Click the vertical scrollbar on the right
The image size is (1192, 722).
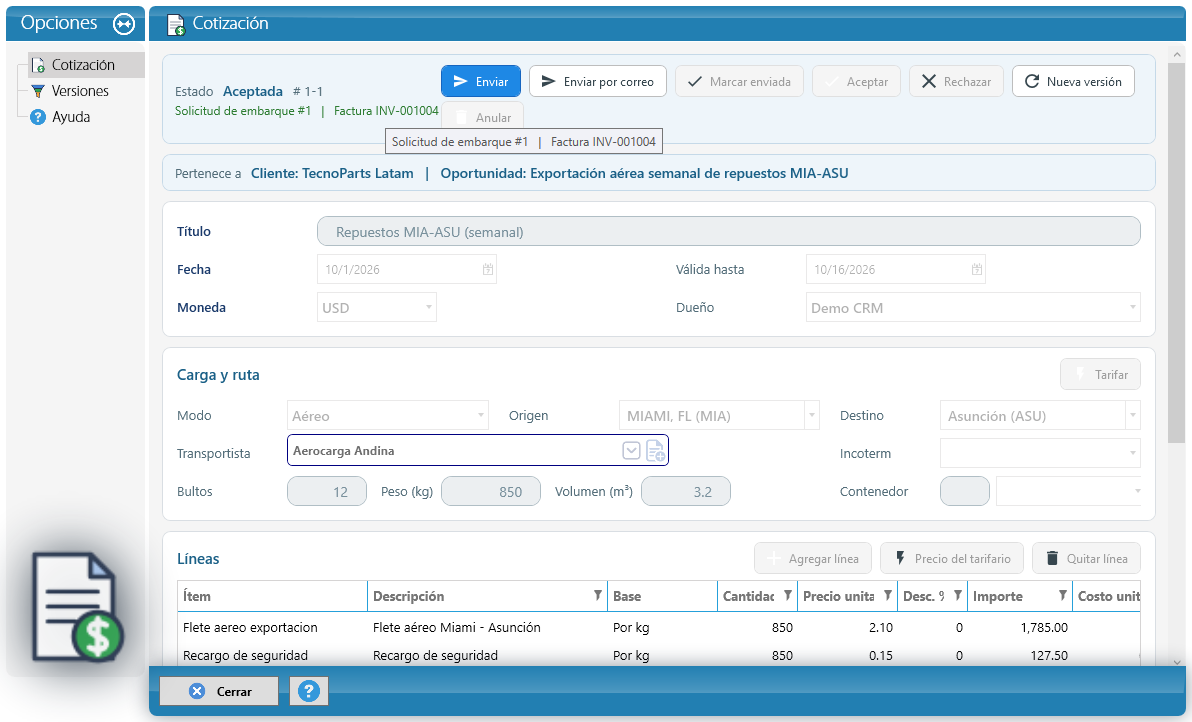[x=1176, y=357]
